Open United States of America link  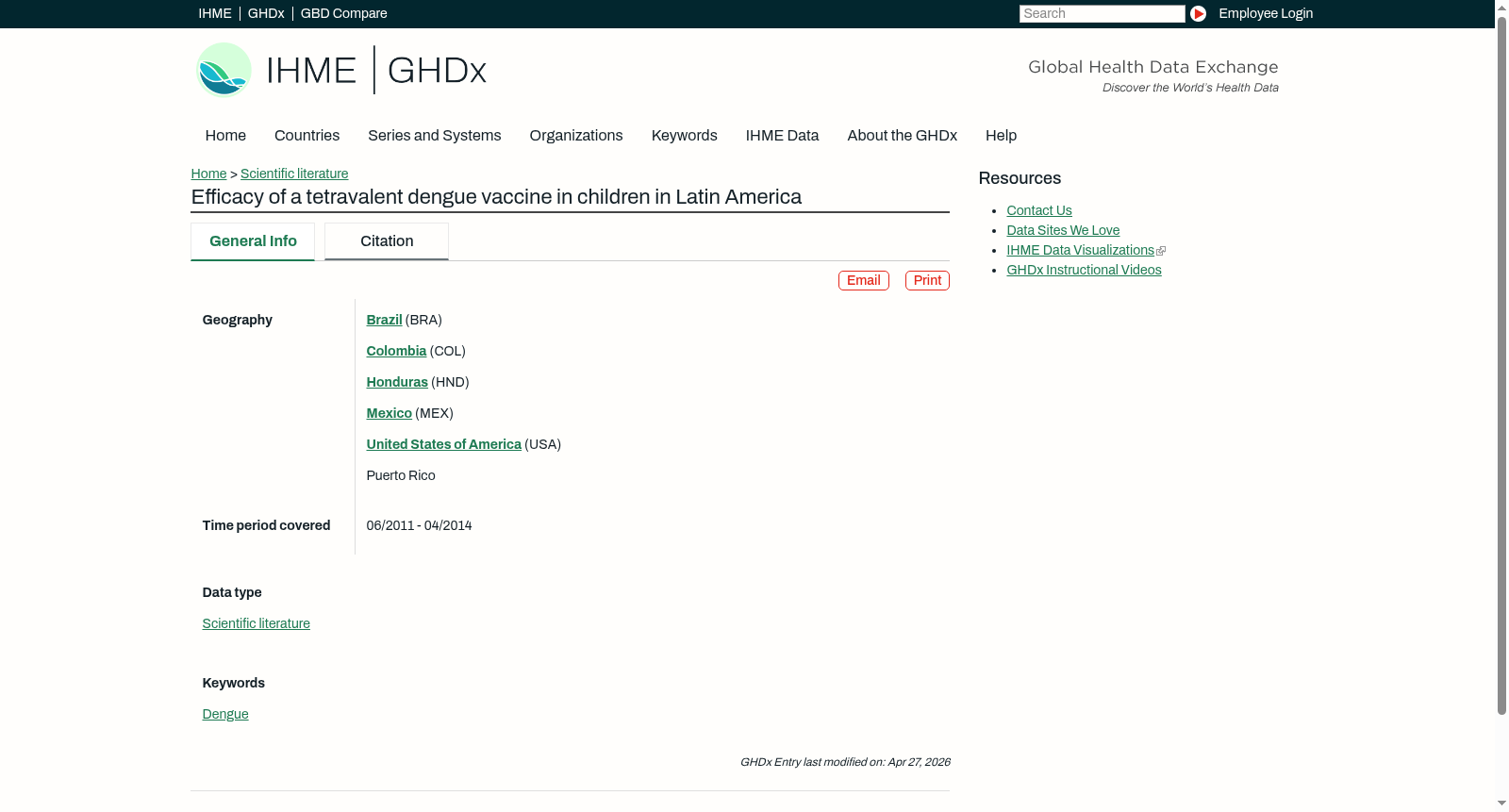tap(443, 444)
